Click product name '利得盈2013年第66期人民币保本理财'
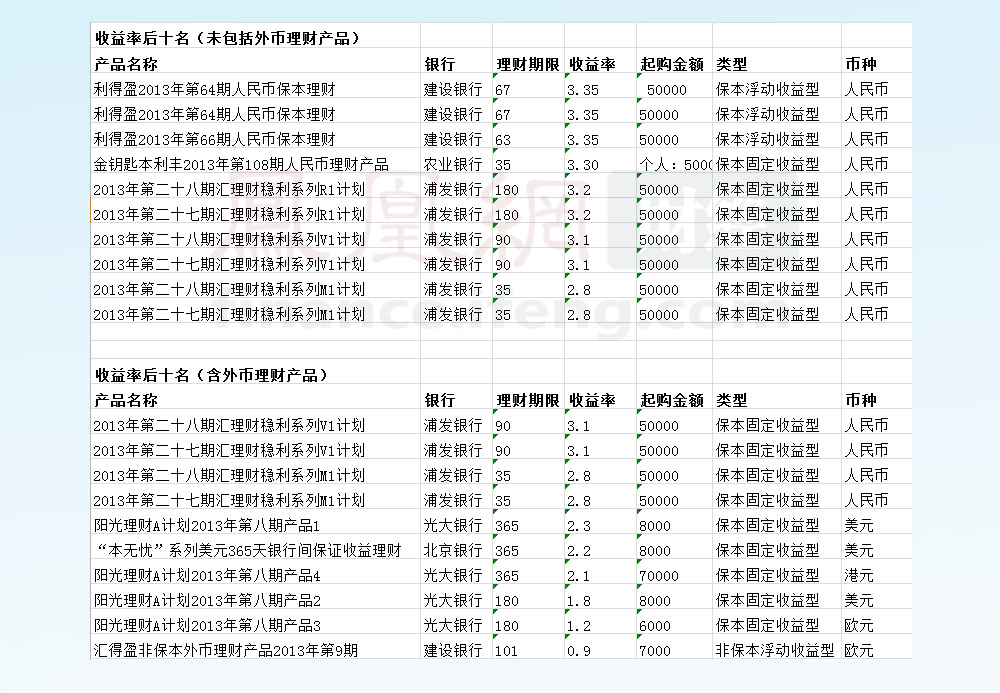This screenshot has width=1000, height=693. click(214, 139)
